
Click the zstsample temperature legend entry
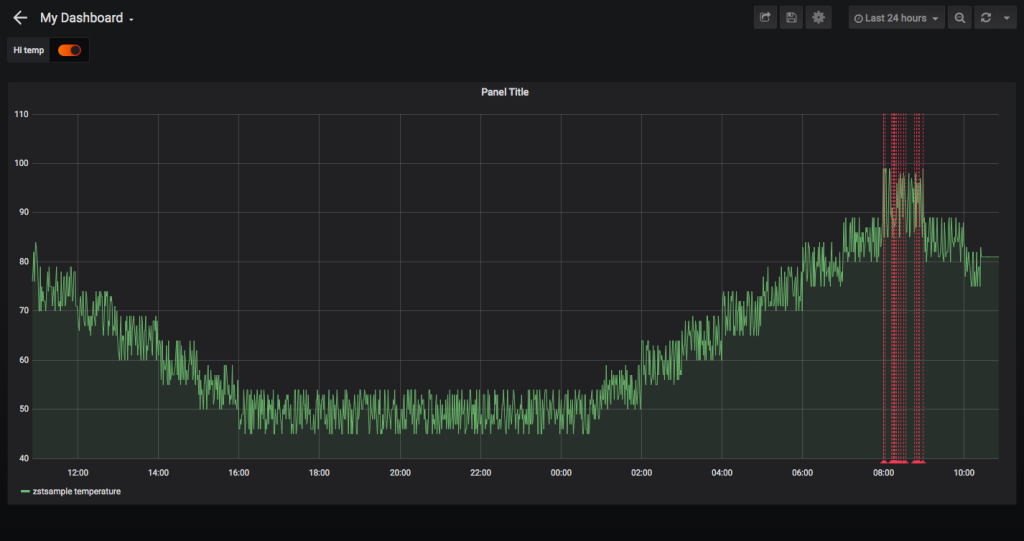pyautogui.click(x=76, y=491)
